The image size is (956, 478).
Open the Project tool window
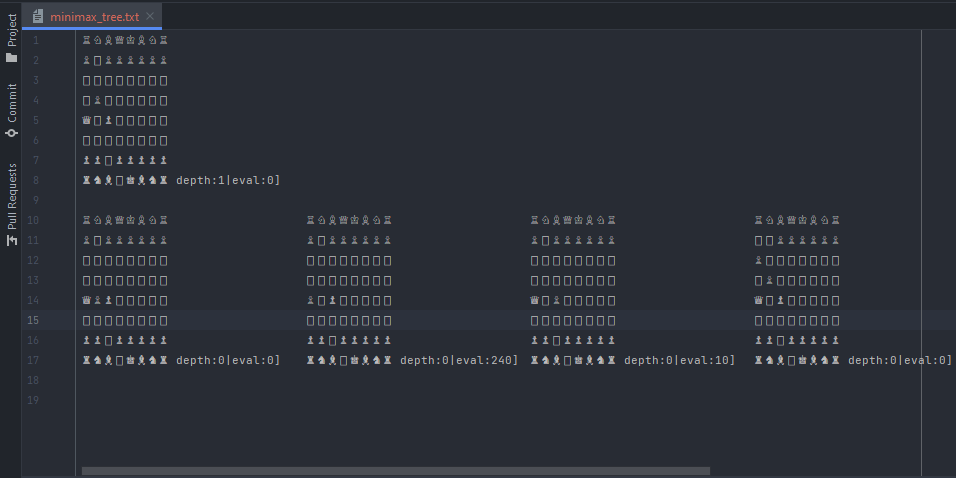pos(12,38)
